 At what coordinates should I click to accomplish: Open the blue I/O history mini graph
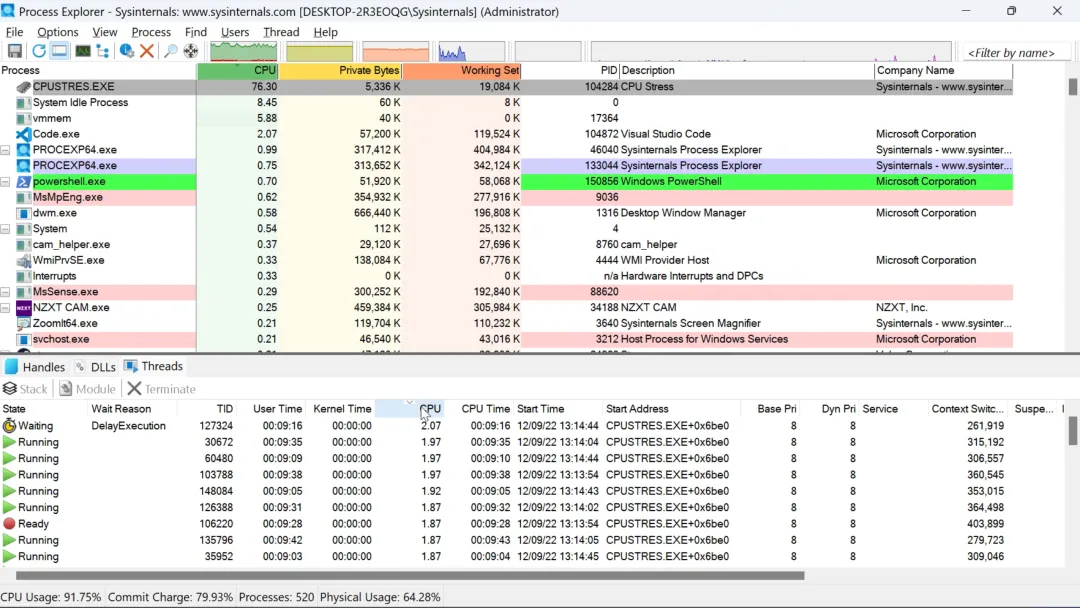point(472,51)
